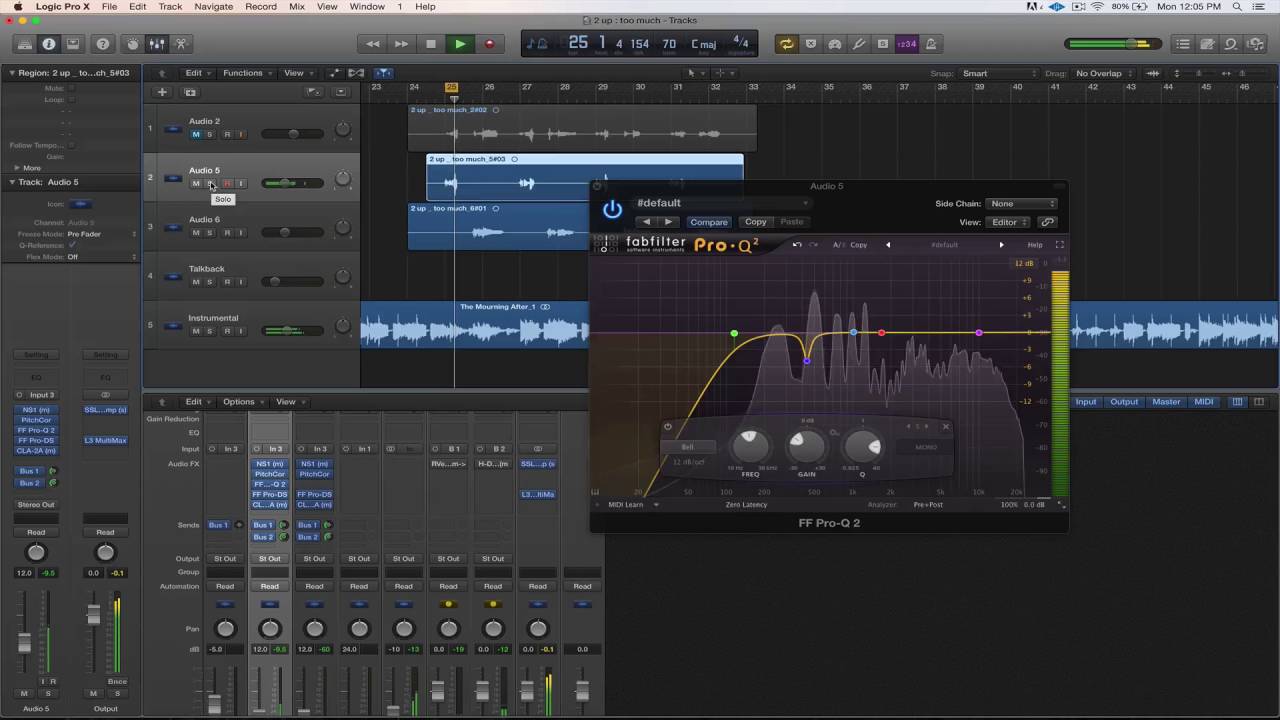Click the GAIN knob in Pro-Q 2
Screen dimensions: 1280x720
pyautogui.click(x=806, y=444)
